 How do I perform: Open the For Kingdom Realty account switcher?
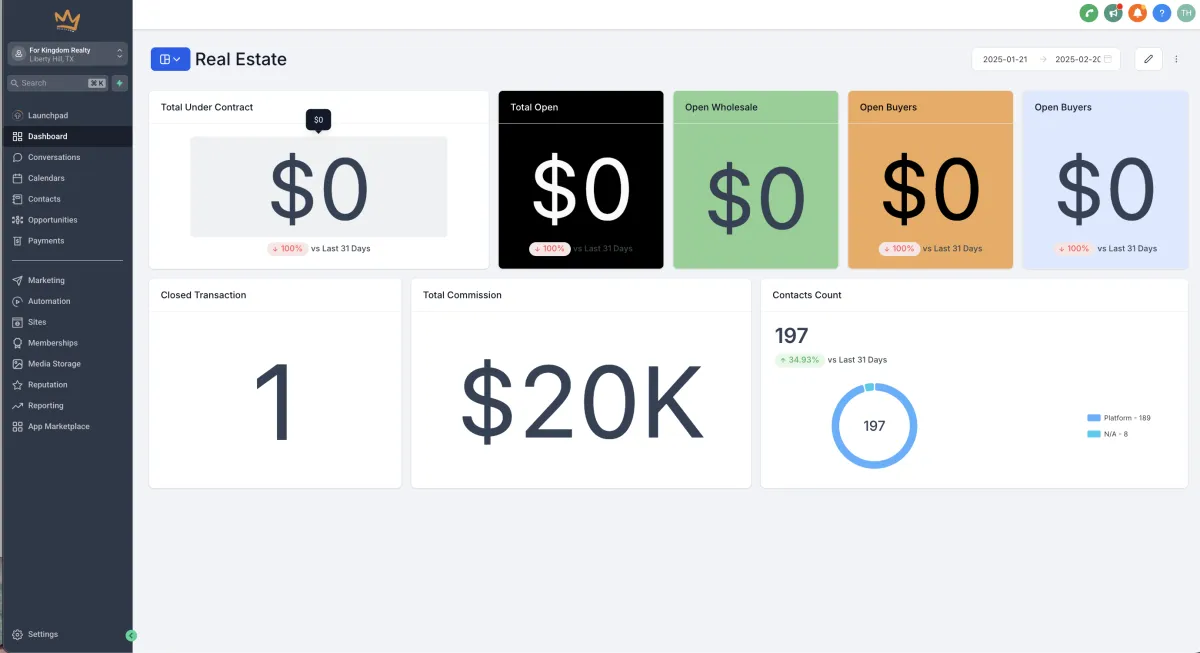point(67,54)
